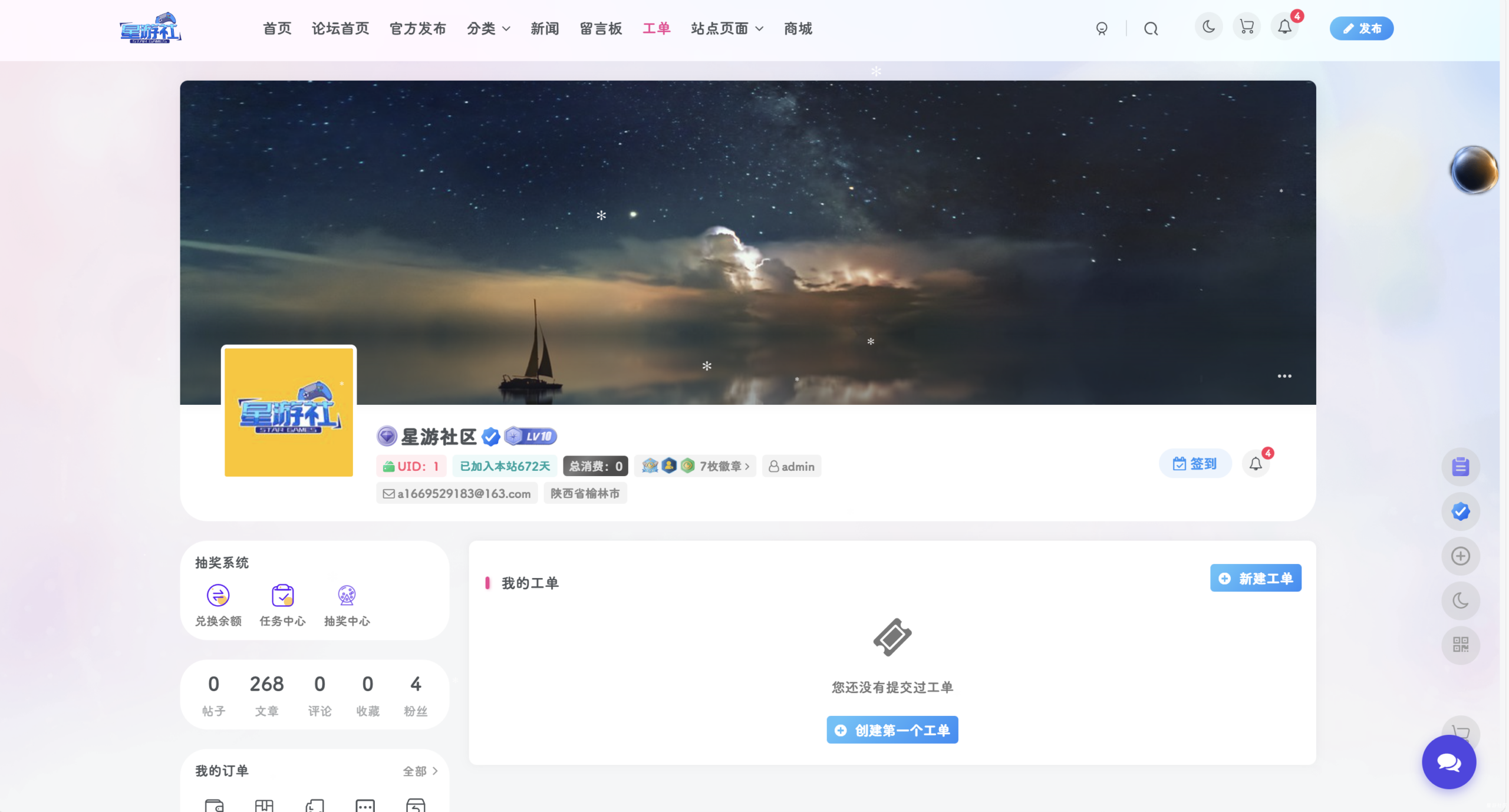Image resolution: width=1509 pixels, height=812 pixels.
Task: Toggle the notification bell showing 4 alerts
Action: pos(1284,27)
